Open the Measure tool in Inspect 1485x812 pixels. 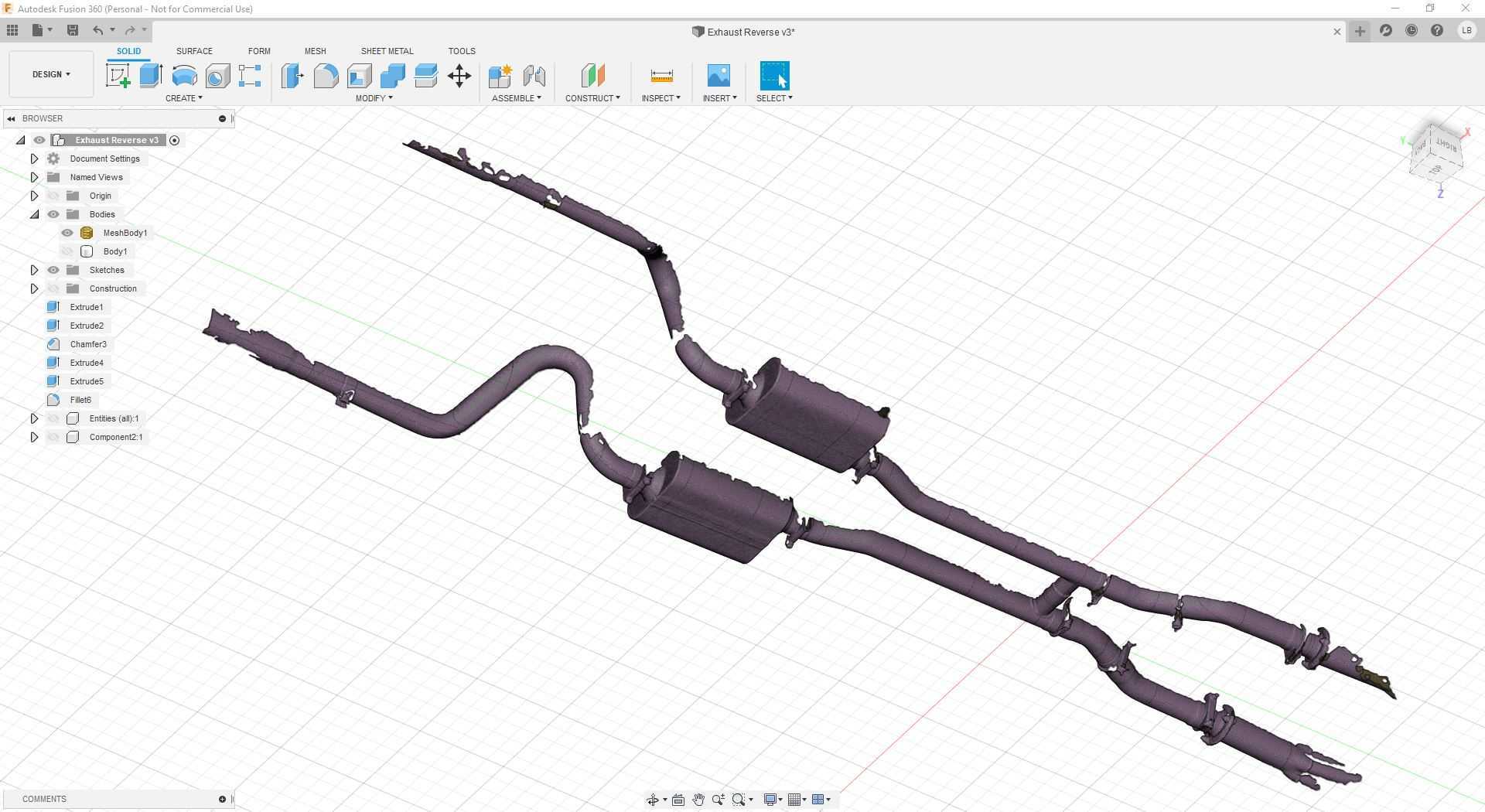click(x=661, y=76)
